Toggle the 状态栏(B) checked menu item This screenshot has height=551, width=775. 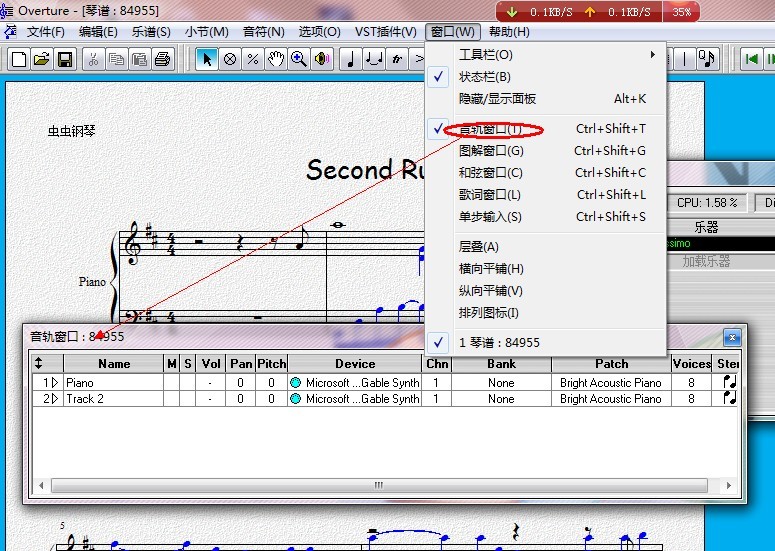485,77
